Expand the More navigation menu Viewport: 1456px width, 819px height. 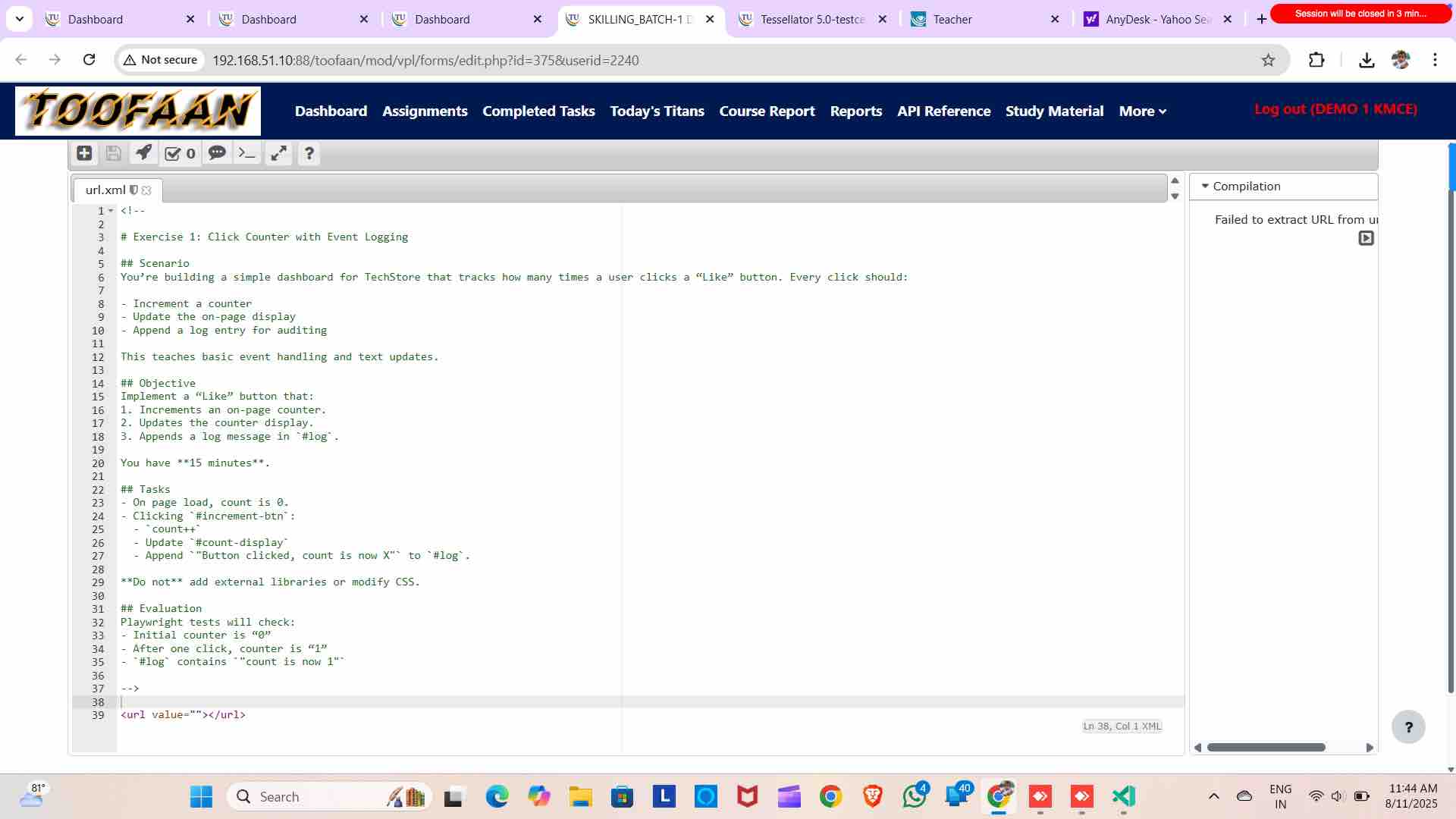point(1142,111)
